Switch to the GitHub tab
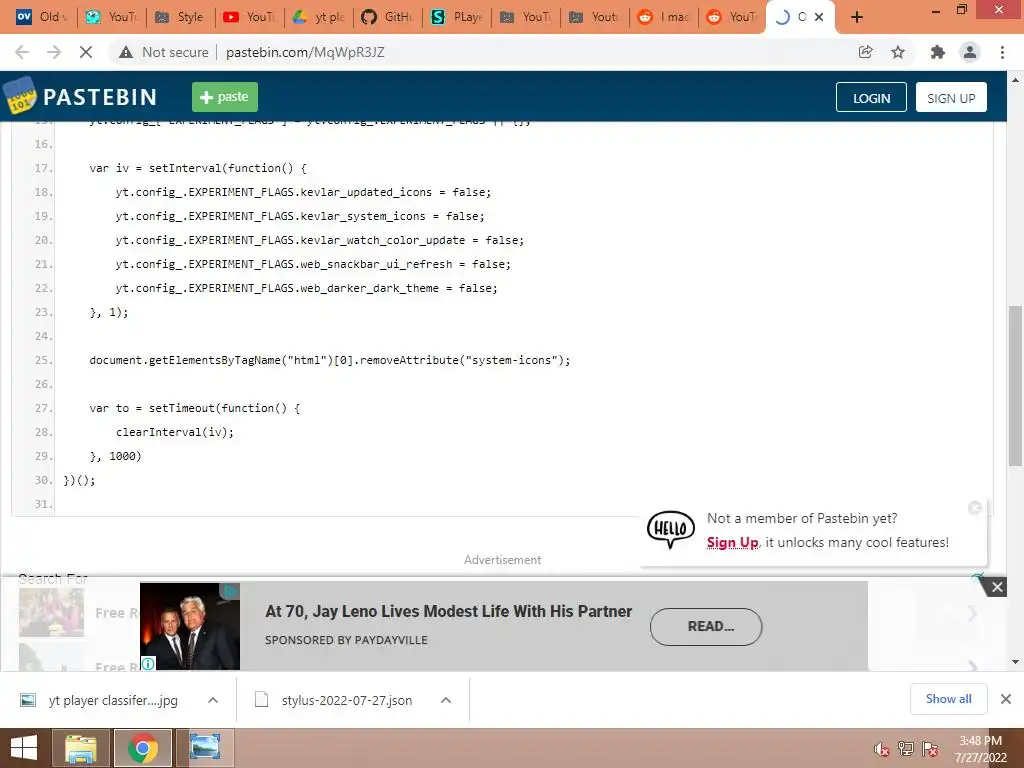This screenshot has height=768, width=1024. coord(388,17)
